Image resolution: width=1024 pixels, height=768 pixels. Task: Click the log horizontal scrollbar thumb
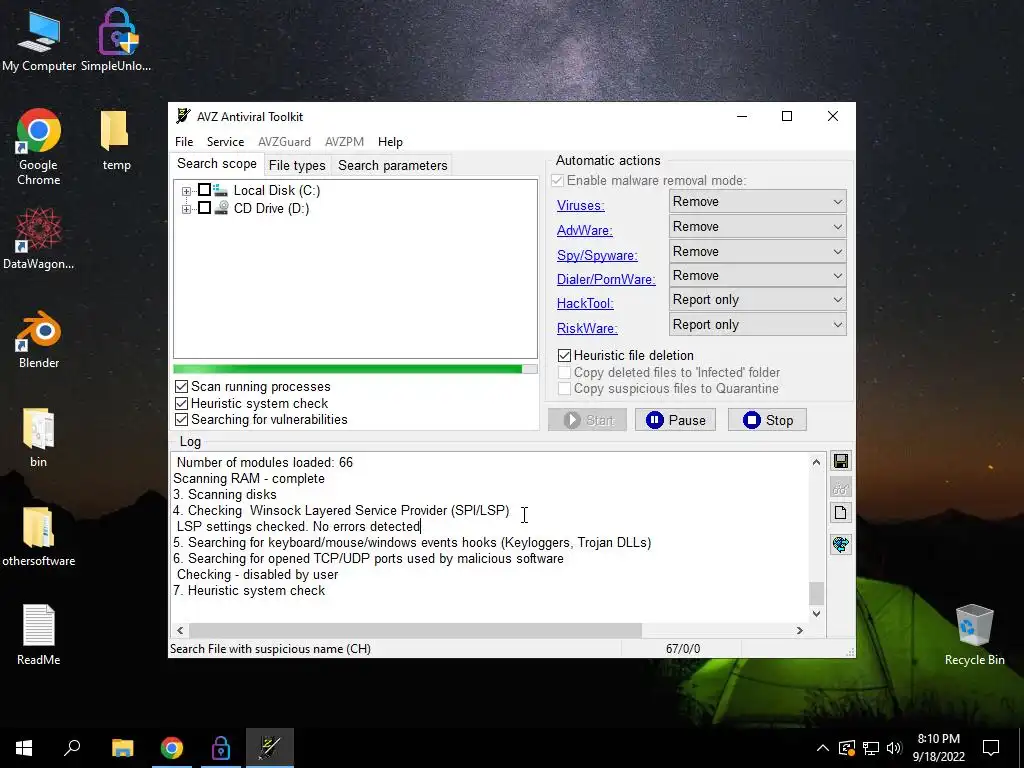415,630
